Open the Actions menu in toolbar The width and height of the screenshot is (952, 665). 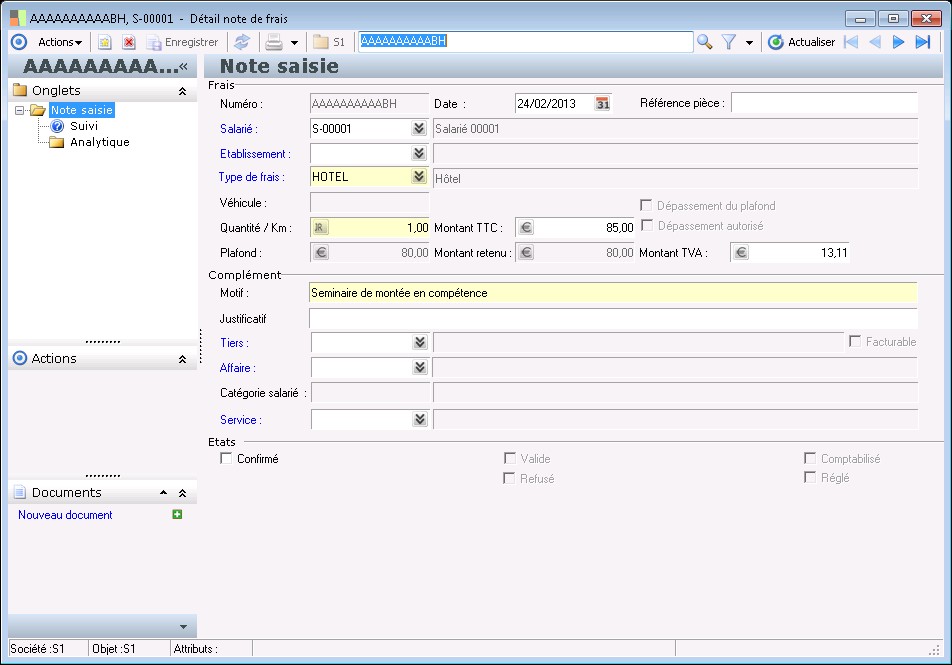click(61, 42)
